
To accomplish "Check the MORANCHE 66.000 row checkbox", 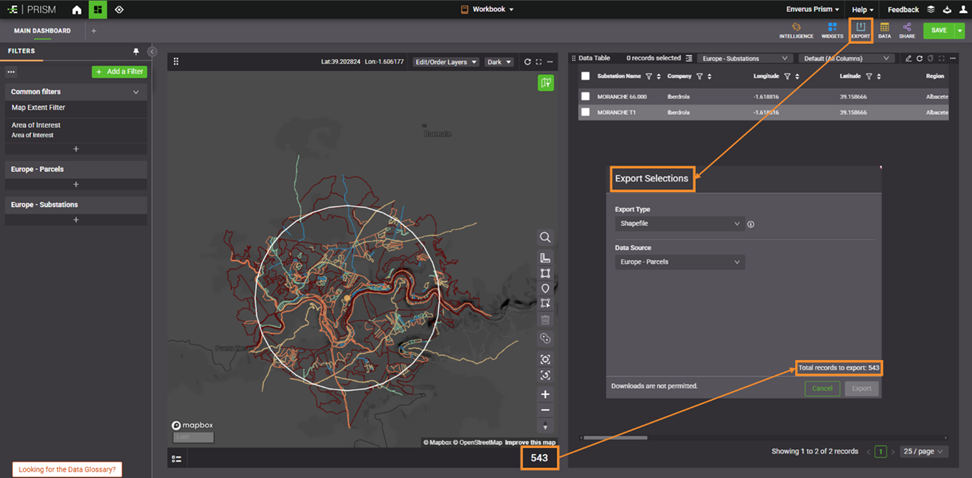I will pos(585,97).
